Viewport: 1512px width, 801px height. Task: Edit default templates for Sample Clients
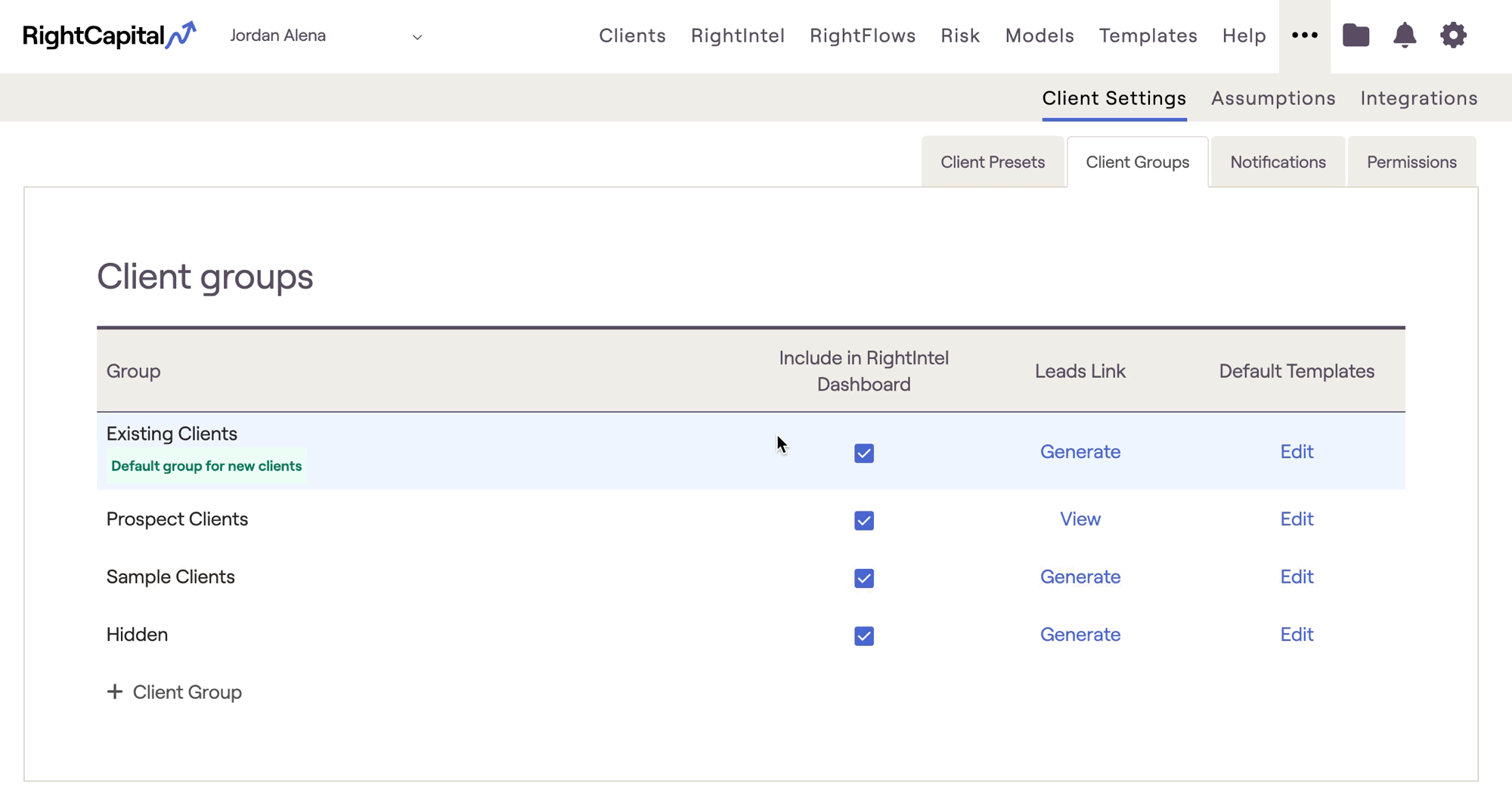point(1297,577)
